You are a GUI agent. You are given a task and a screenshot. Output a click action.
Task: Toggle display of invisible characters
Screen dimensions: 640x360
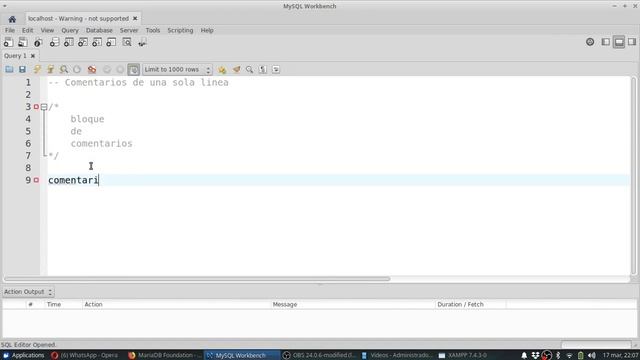point(263,69)
